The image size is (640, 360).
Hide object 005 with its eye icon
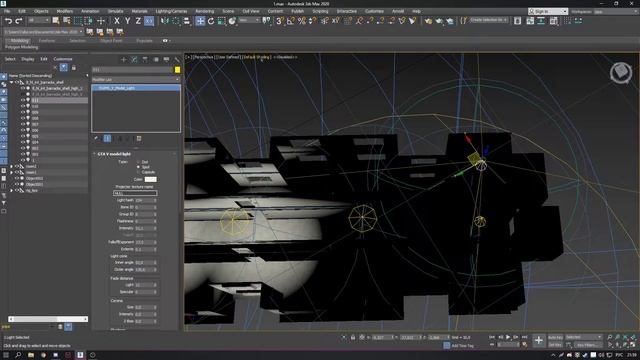click(23, 136)
